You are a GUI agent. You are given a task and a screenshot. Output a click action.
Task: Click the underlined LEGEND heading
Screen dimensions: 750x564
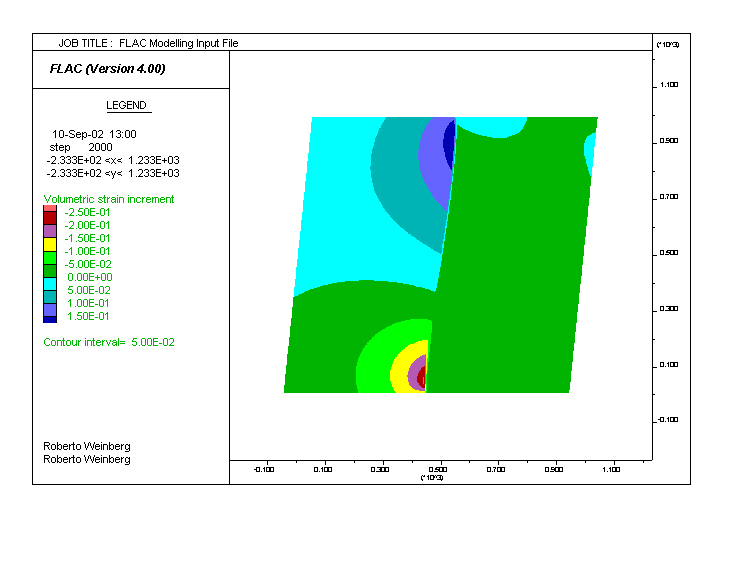click(127, 106)
